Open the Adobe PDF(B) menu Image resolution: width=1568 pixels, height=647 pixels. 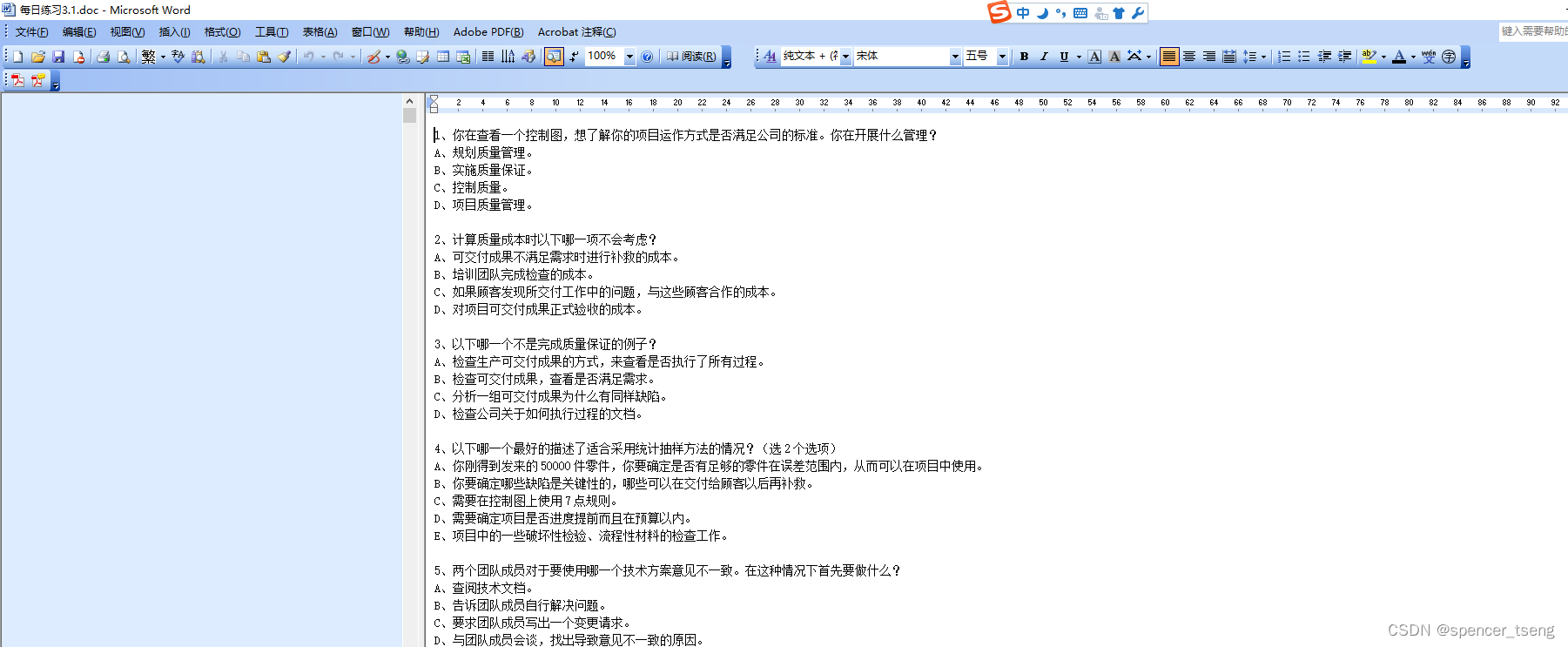488,32
